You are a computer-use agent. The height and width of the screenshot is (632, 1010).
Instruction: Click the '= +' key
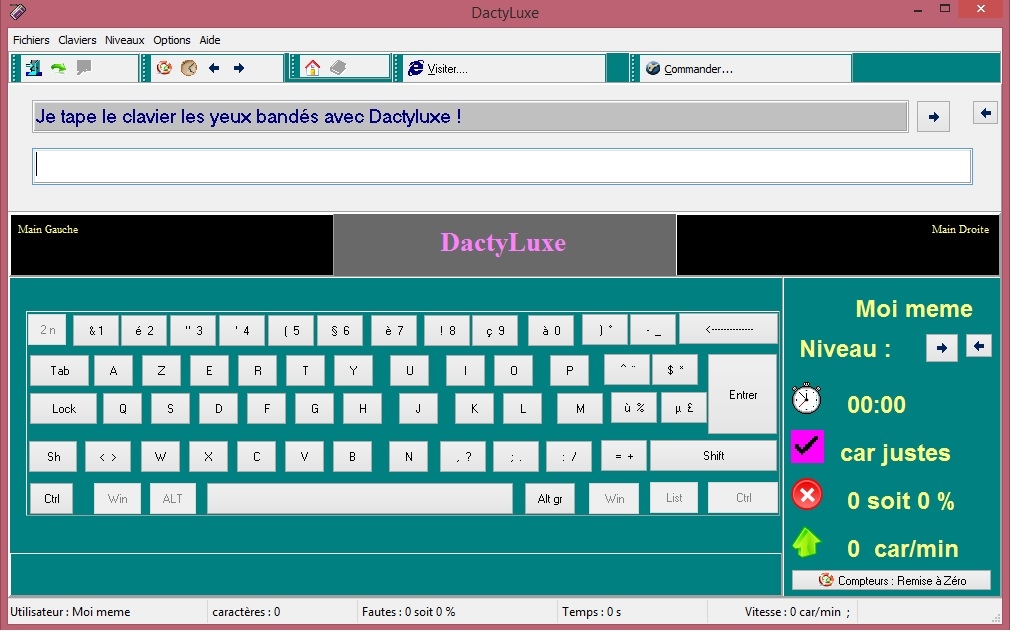tap(624, 455)
